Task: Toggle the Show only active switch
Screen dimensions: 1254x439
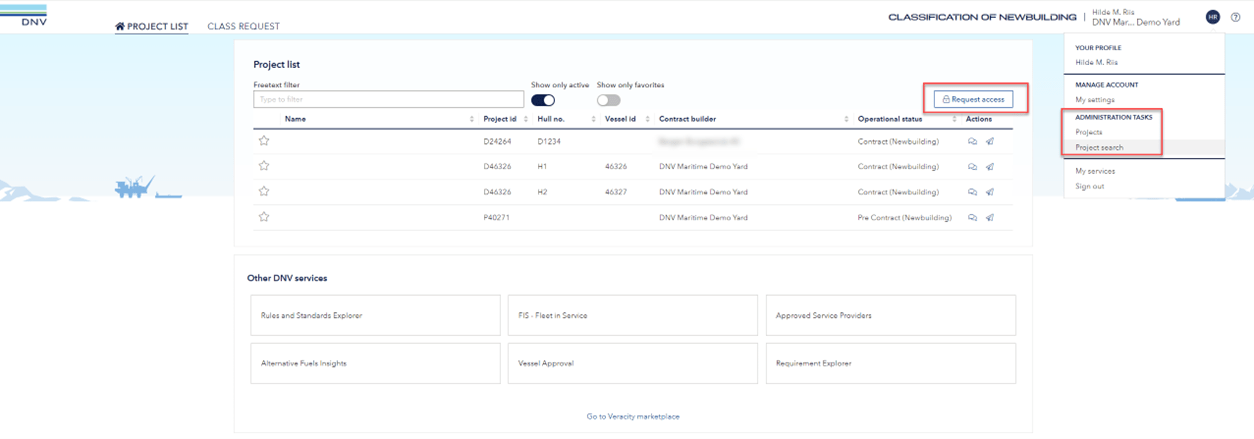Action: (543, 100)
